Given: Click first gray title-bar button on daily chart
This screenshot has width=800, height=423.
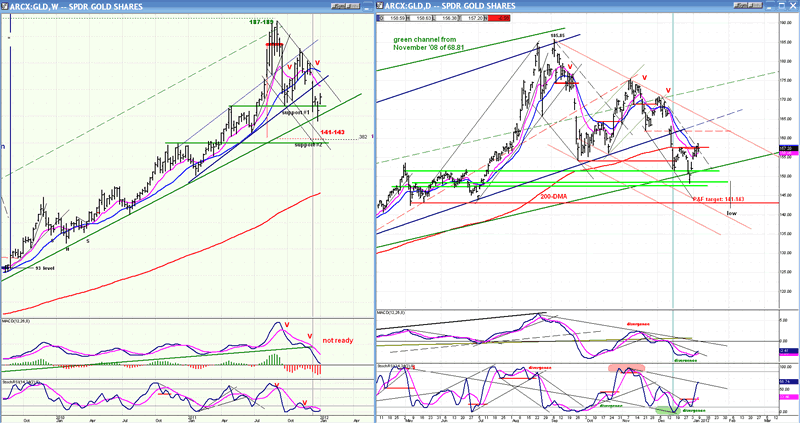Looking at the screenshot, I should click(x=740, y=6).
